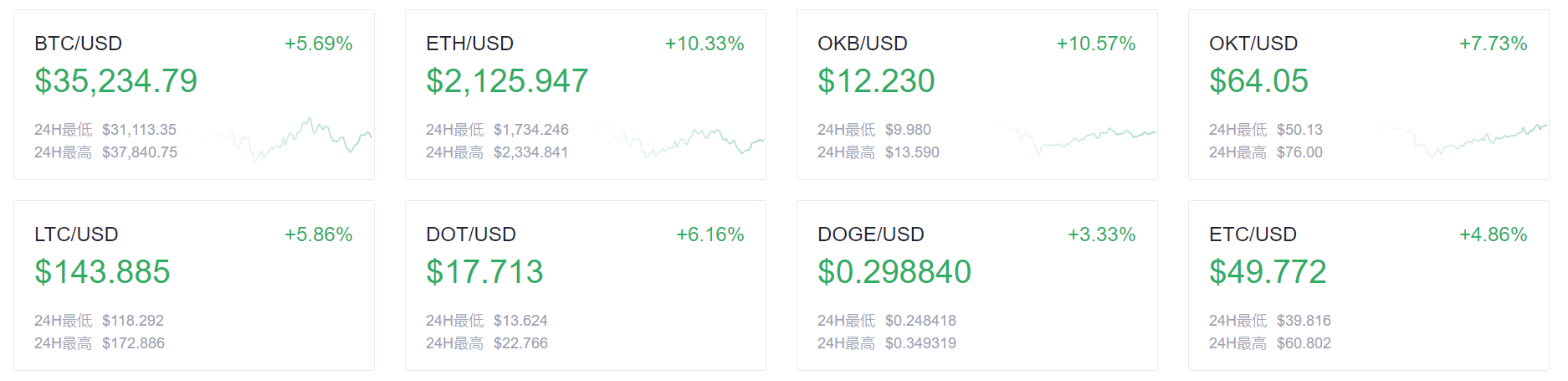Select the DOT/USD pair title
Viewport: 1568px width, 381px height.
click(x=471, y=234)
